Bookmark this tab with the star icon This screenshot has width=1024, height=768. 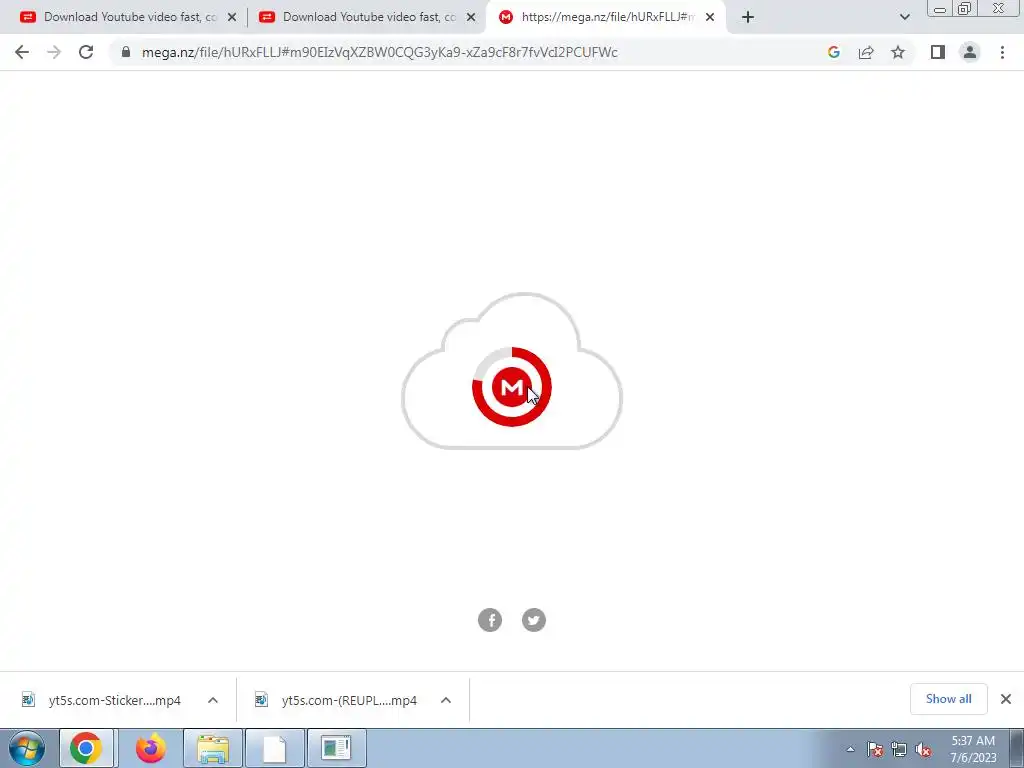898,52
